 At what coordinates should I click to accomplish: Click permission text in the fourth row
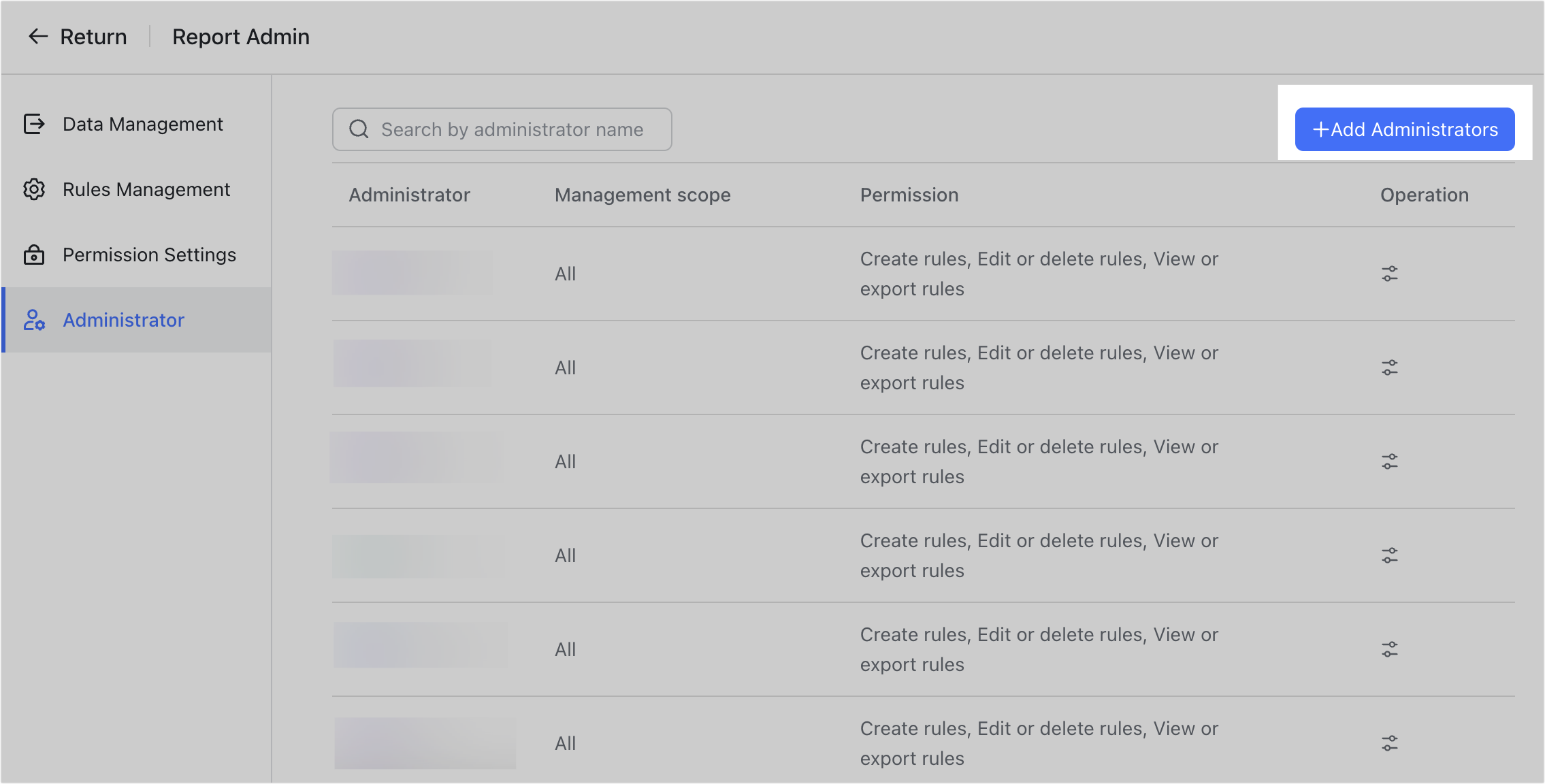click(1039, 555)
